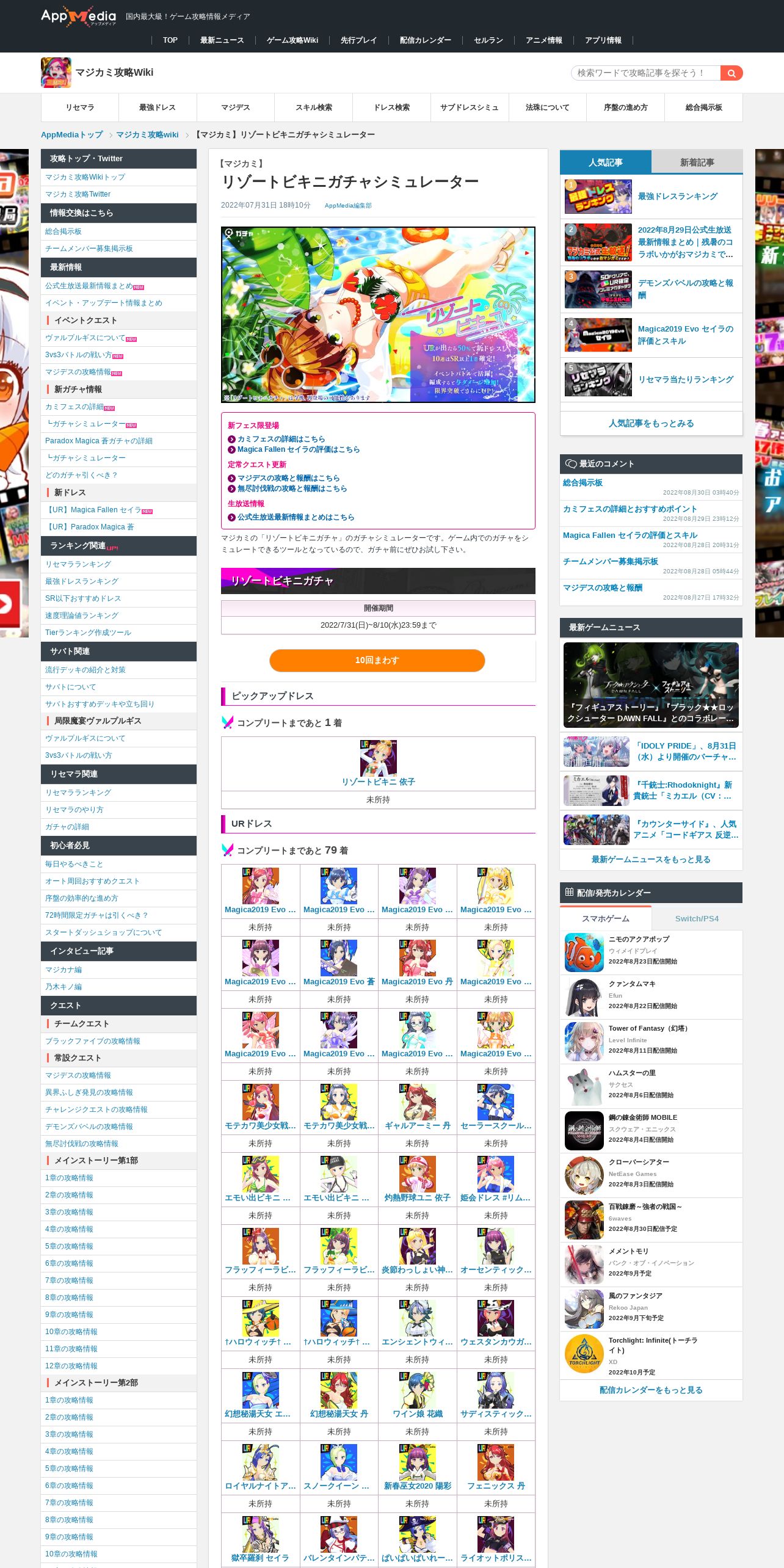Viewport: 784px width, 1568px height.
Task: Open リゾートビキニ 依子 pickup dress icon
Action: 378,758
